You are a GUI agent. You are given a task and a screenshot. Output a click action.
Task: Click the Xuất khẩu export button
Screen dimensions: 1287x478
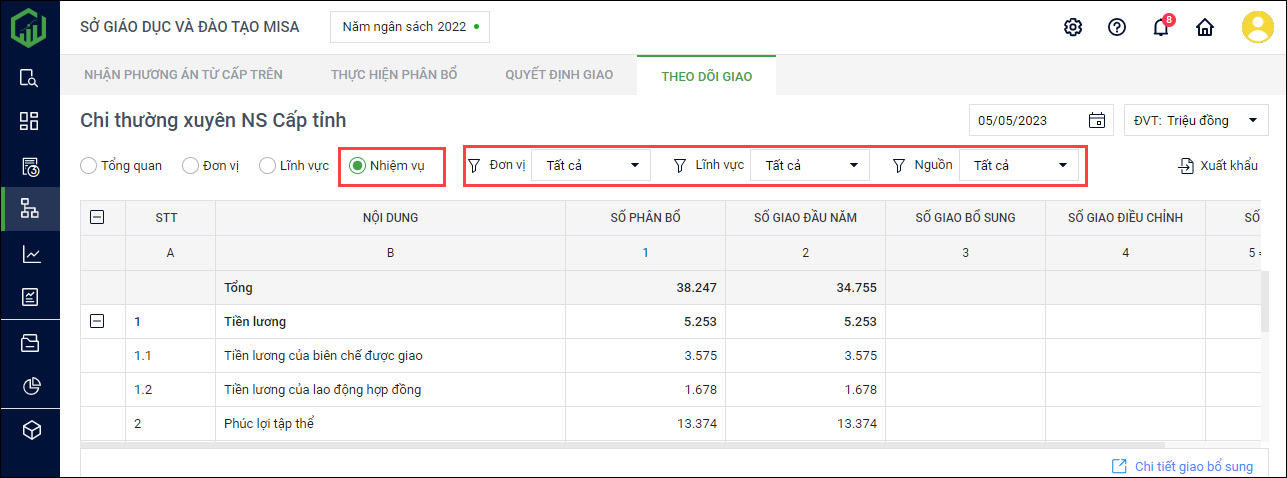(x=1217, y=166)
